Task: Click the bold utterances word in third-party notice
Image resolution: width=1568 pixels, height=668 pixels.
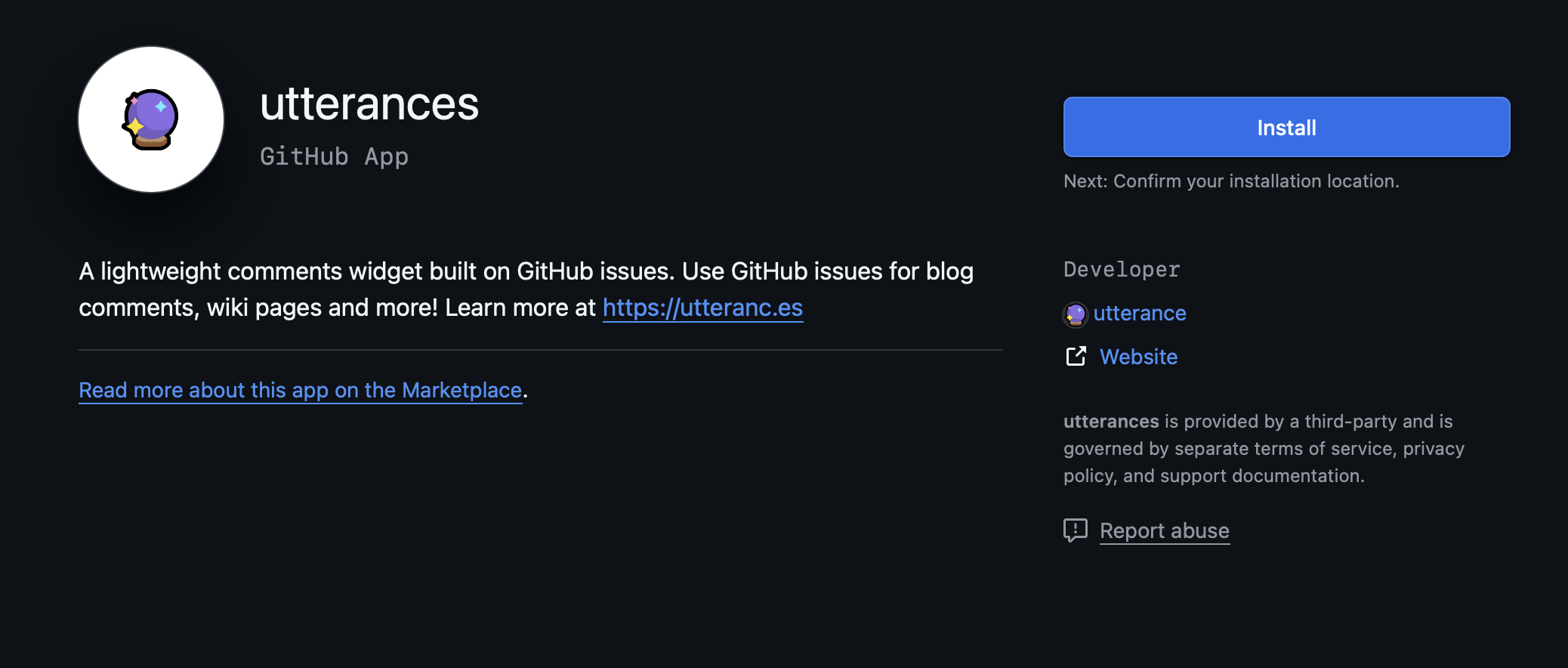Action: tap(1111, 421)
